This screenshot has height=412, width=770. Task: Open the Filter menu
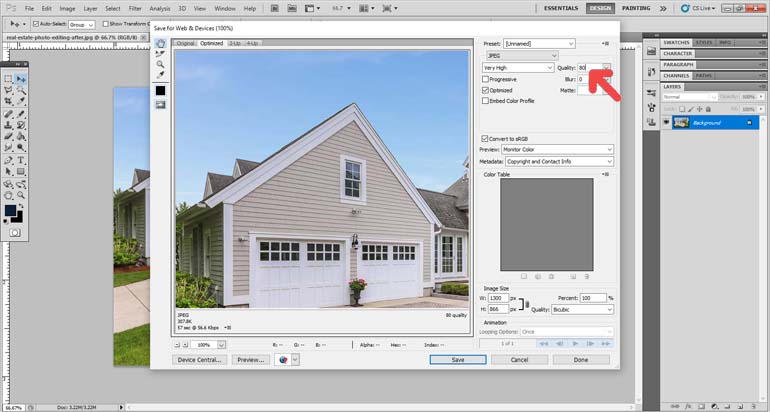coord(135,8)
